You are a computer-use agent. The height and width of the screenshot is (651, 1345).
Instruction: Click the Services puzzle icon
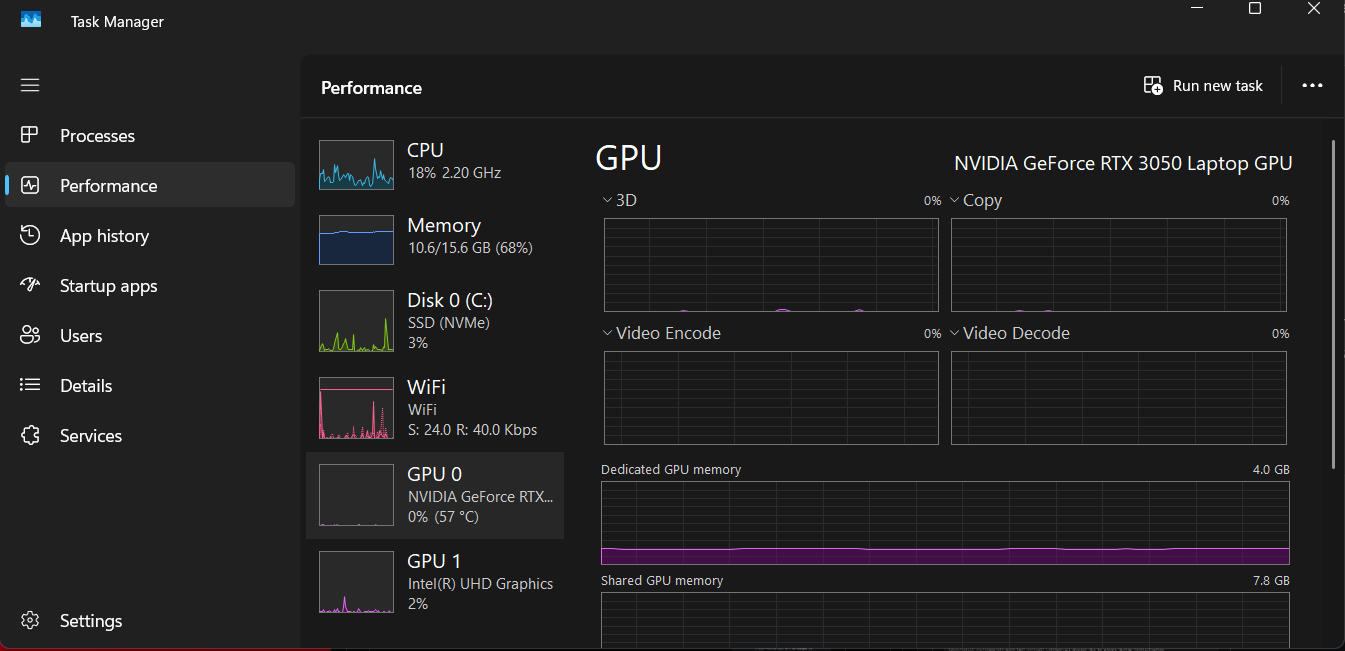[x=30, y=435]
